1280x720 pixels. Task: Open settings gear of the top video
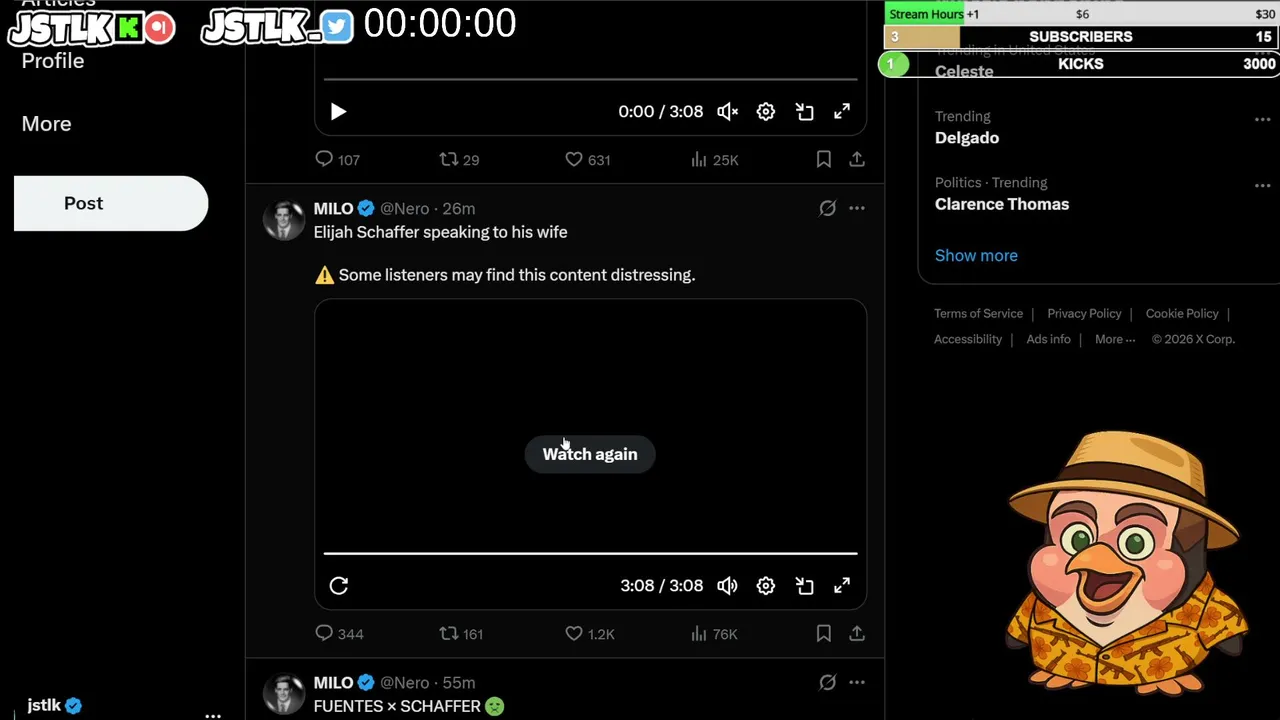point(765,112)
